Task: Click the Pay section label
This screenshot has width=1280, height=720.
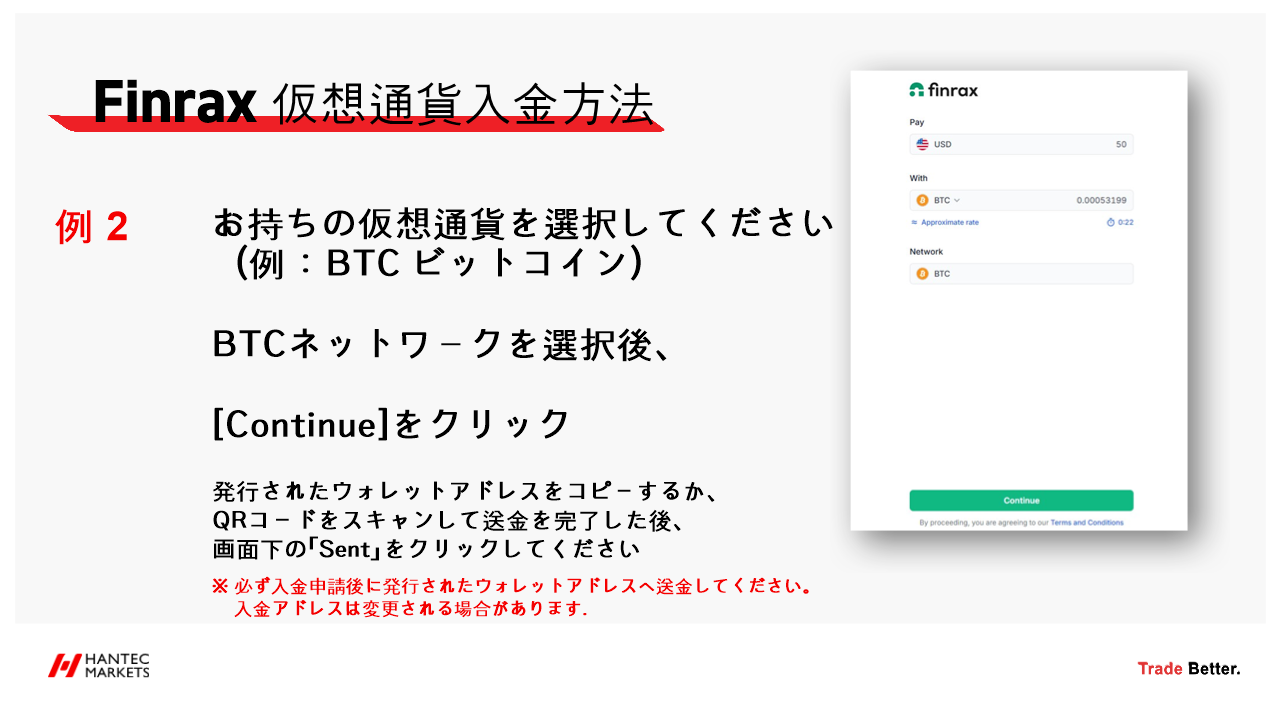Action: (x=917, y=122)
